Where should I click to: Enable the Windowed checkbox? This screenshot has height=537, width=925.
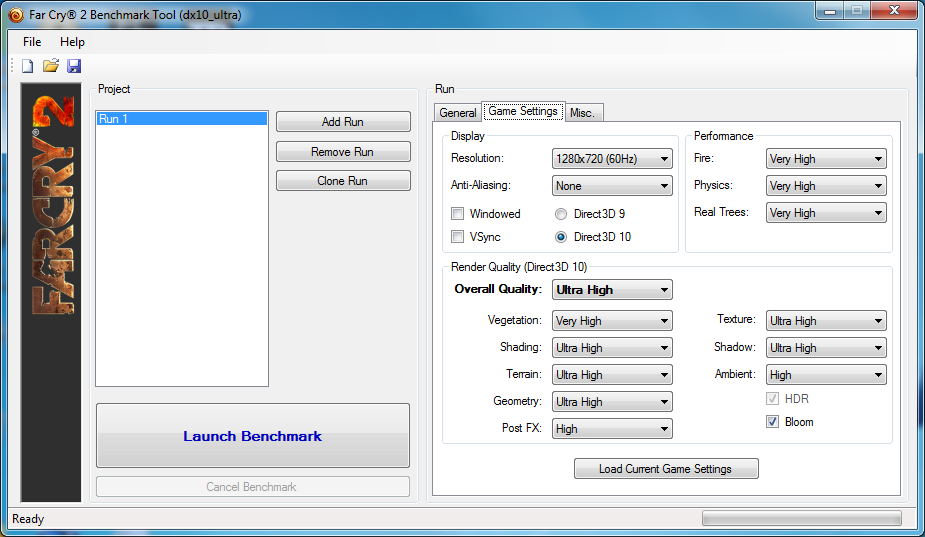coord(457,214)
